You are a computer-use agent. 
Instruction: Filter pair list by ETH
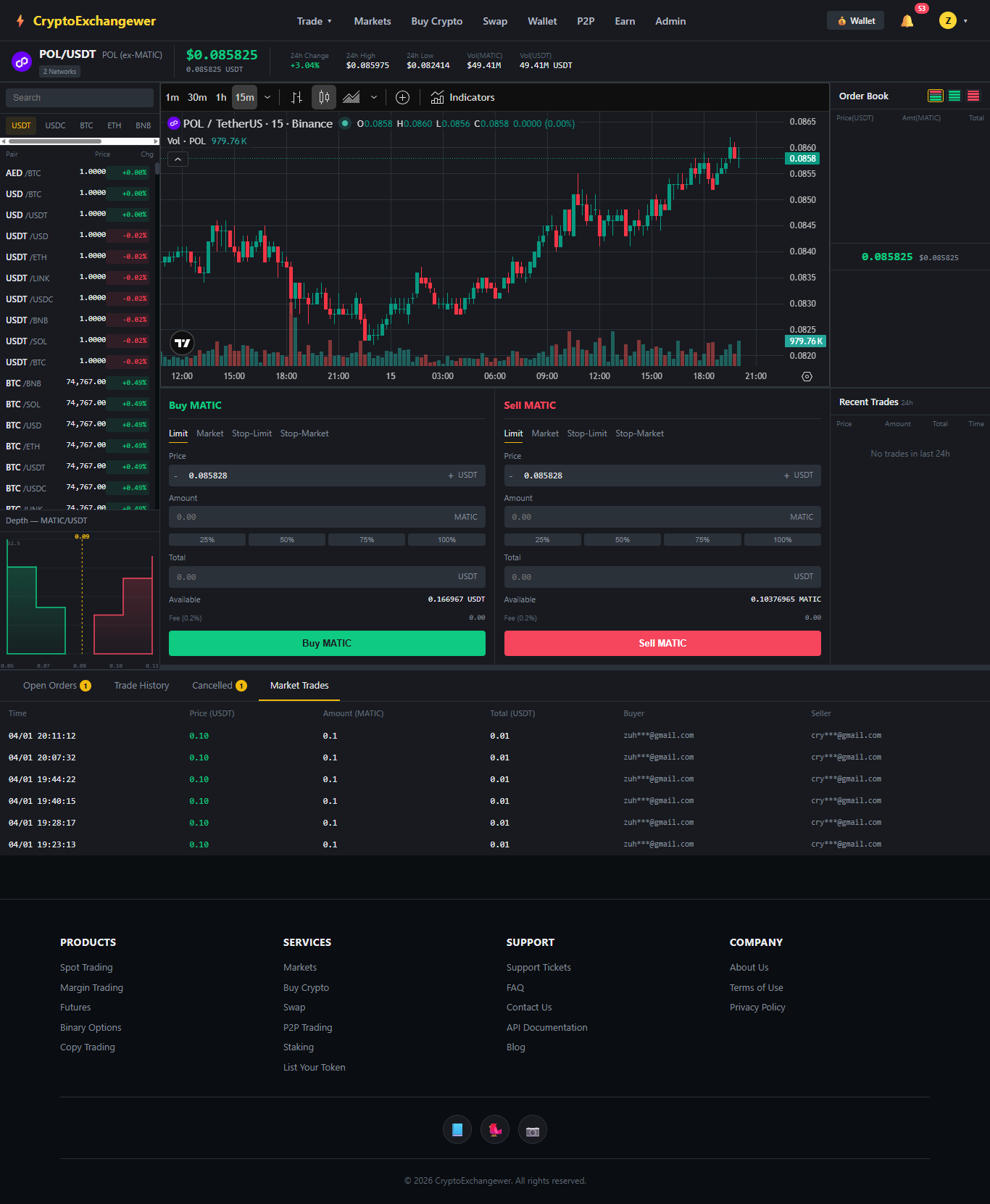click(115, 125)
